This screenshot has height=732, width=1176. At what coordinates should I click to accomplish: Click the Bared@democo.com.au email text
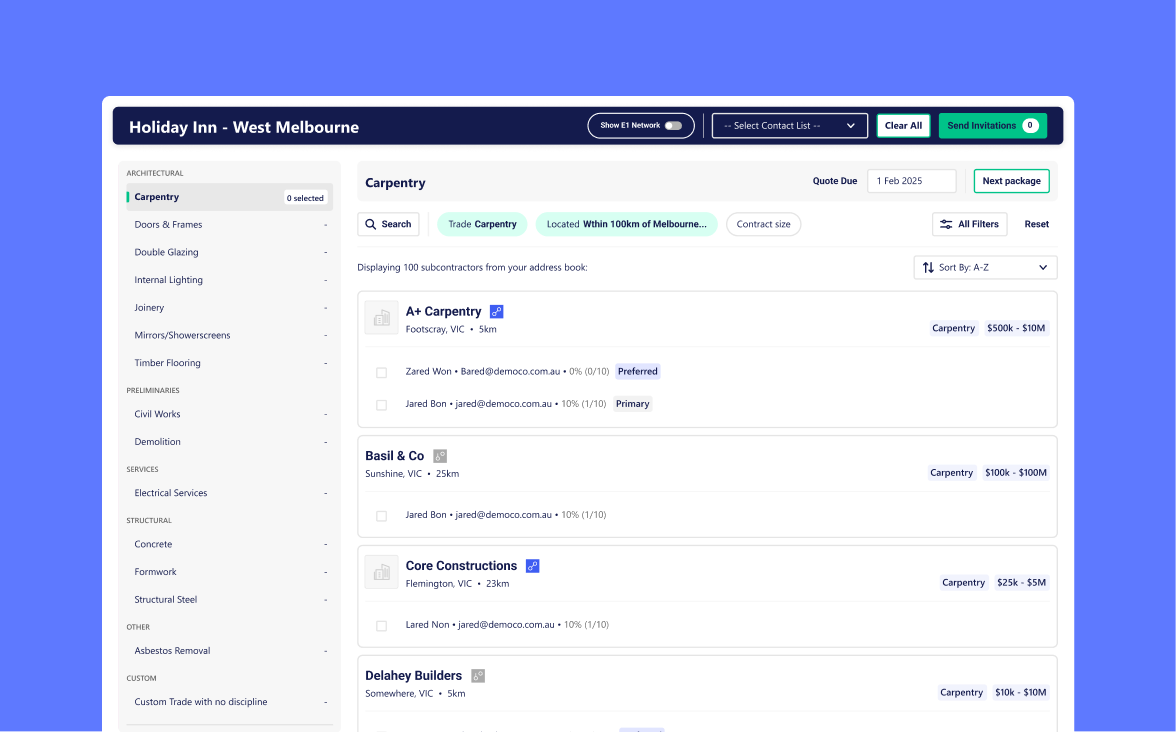tap(510, 371)
